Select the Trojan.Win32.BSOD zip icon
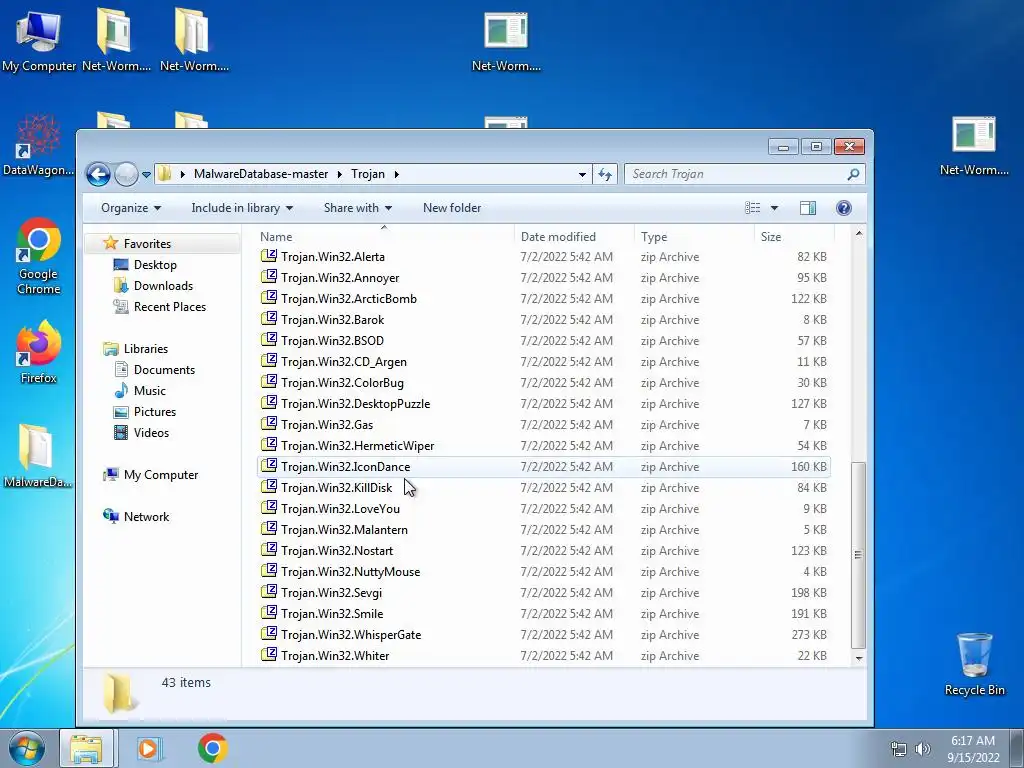Screen dimensions: 1024x768 point(268,340)
